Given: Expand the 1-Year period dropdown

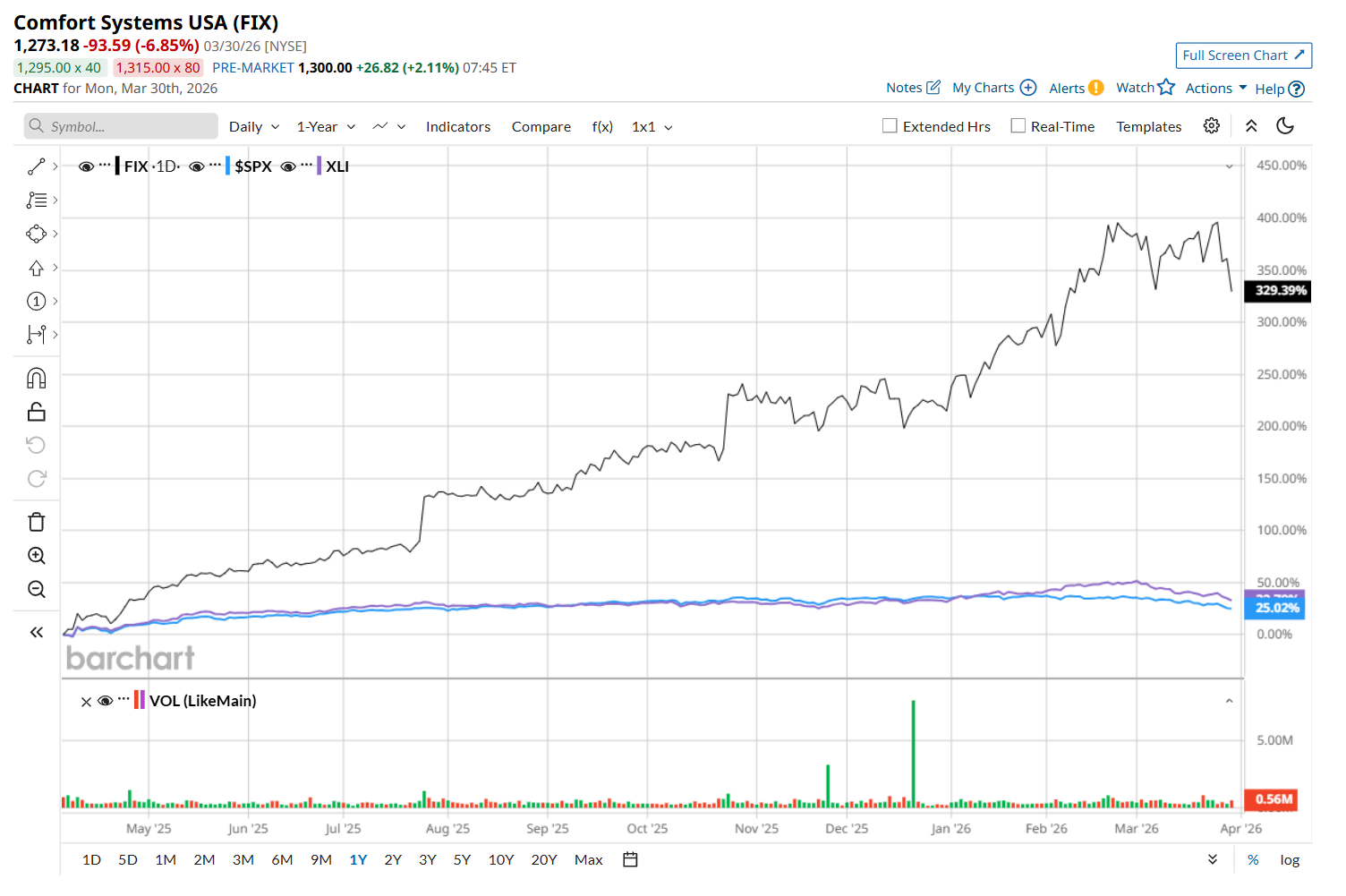Looking at the screenshot, I should click(x=326, y=127).
